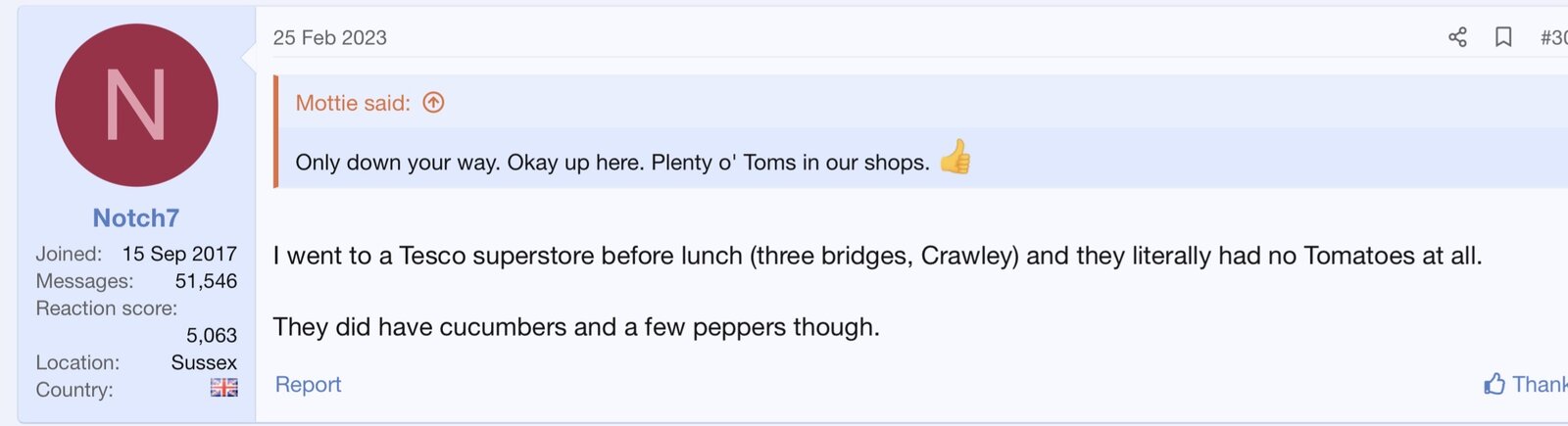Report this post
This screenshot has height=426, width=1568.
(x=308, y=384)
